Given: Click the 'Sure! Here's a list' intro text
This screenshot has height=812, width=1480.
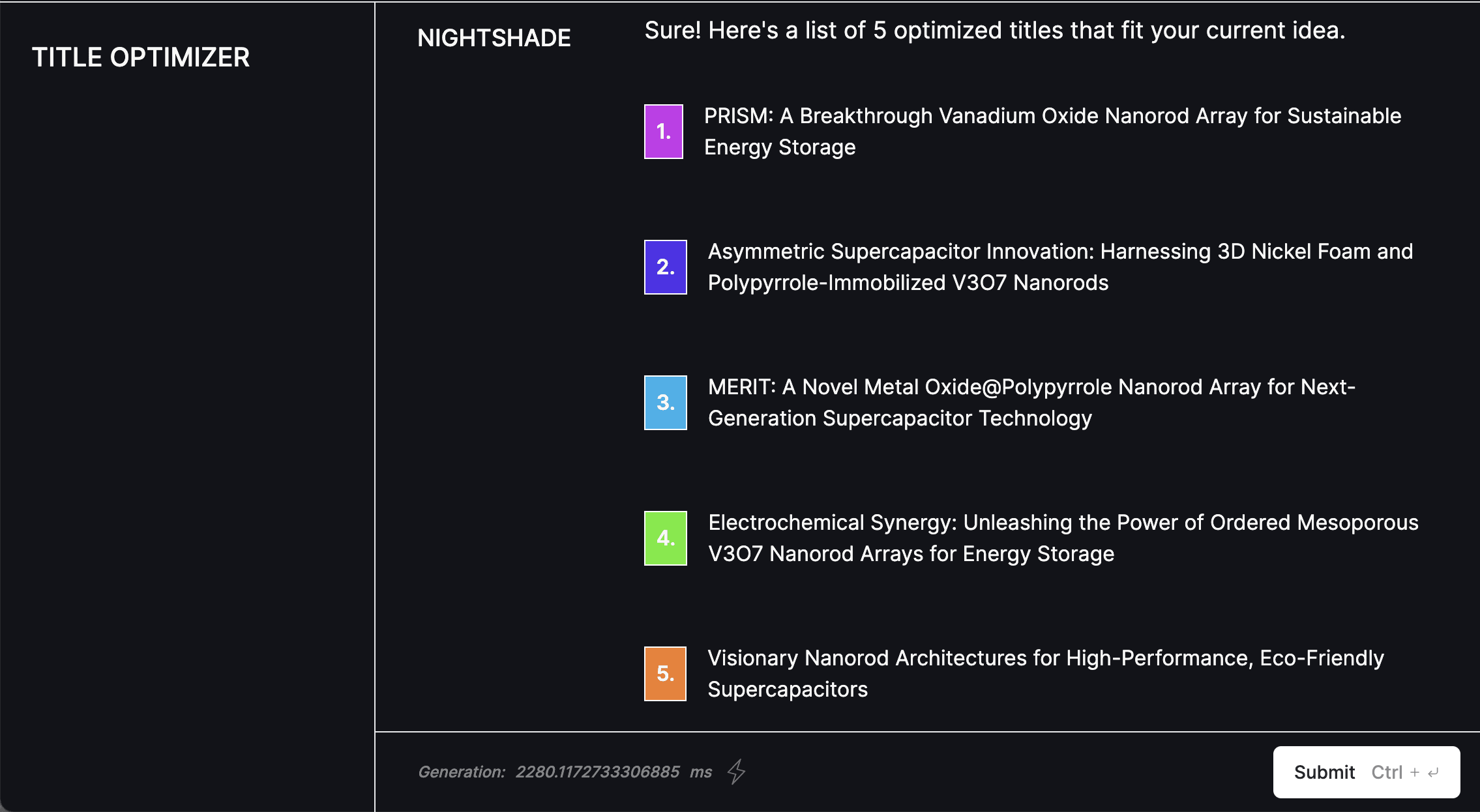Looking at the screenshot, I should tap(994, 31).
